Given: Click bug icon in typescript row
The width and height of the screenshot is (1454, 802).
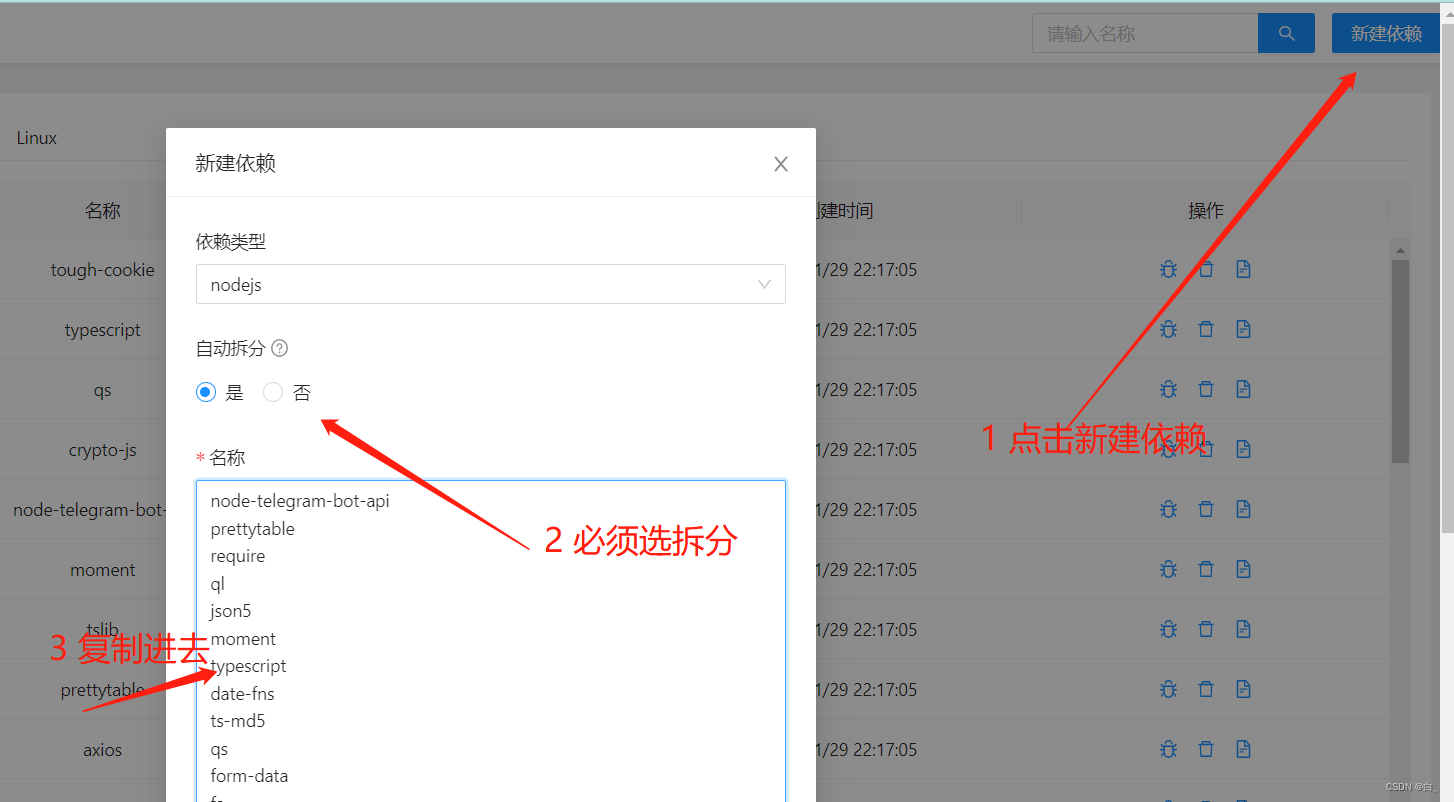Looking at the screenshot, I should [x=1168, y=329].
